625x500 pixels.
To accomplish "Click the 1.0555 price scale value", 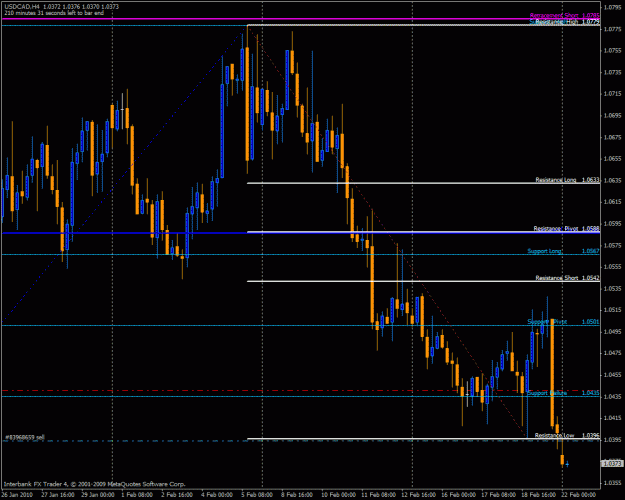I will [x=612, y=267].
